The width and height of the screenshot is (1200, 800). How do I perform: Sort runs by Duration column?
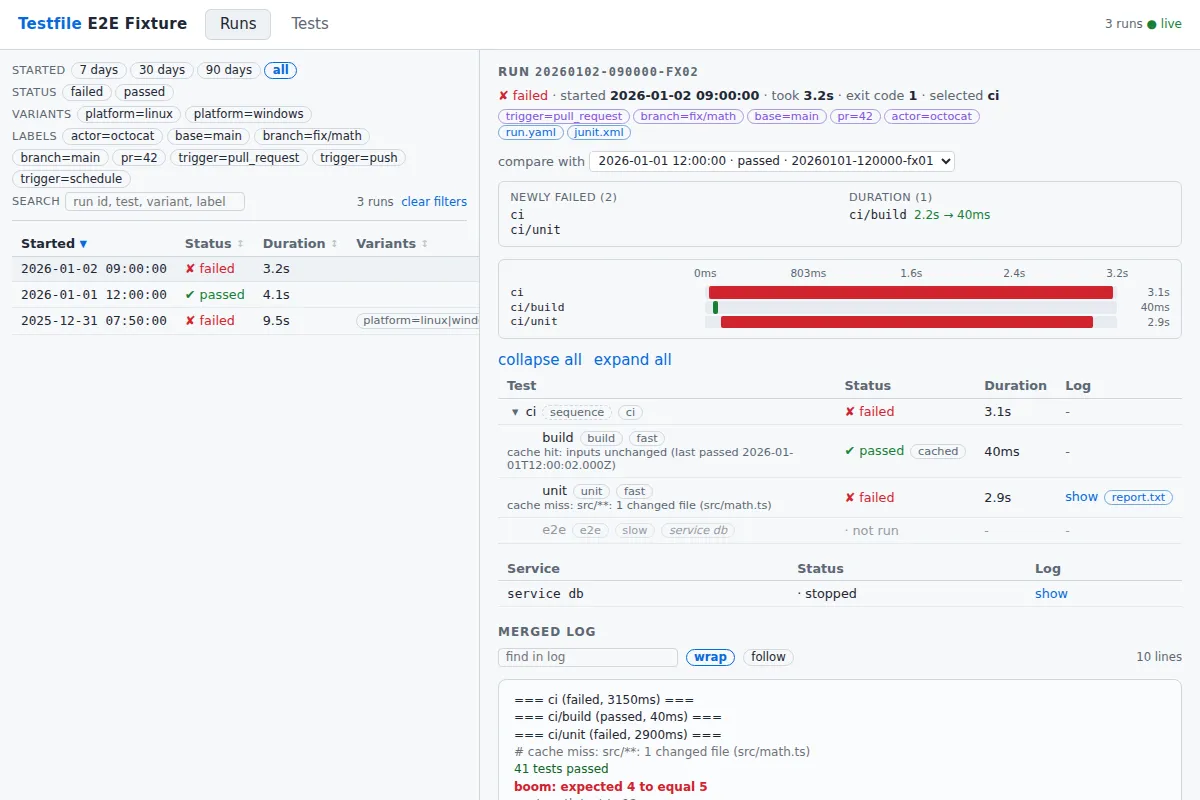(x=300, y=244)
